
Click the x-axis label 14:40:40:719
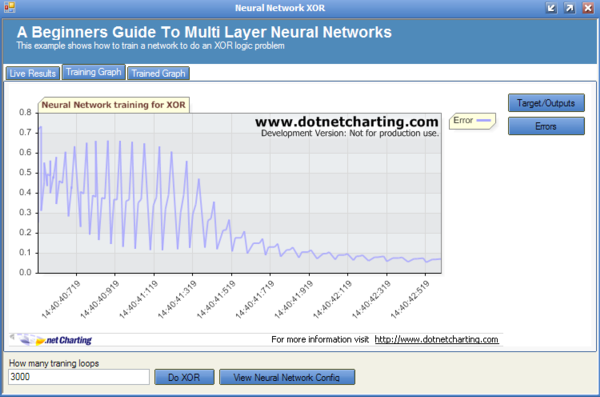click(61, 299)
